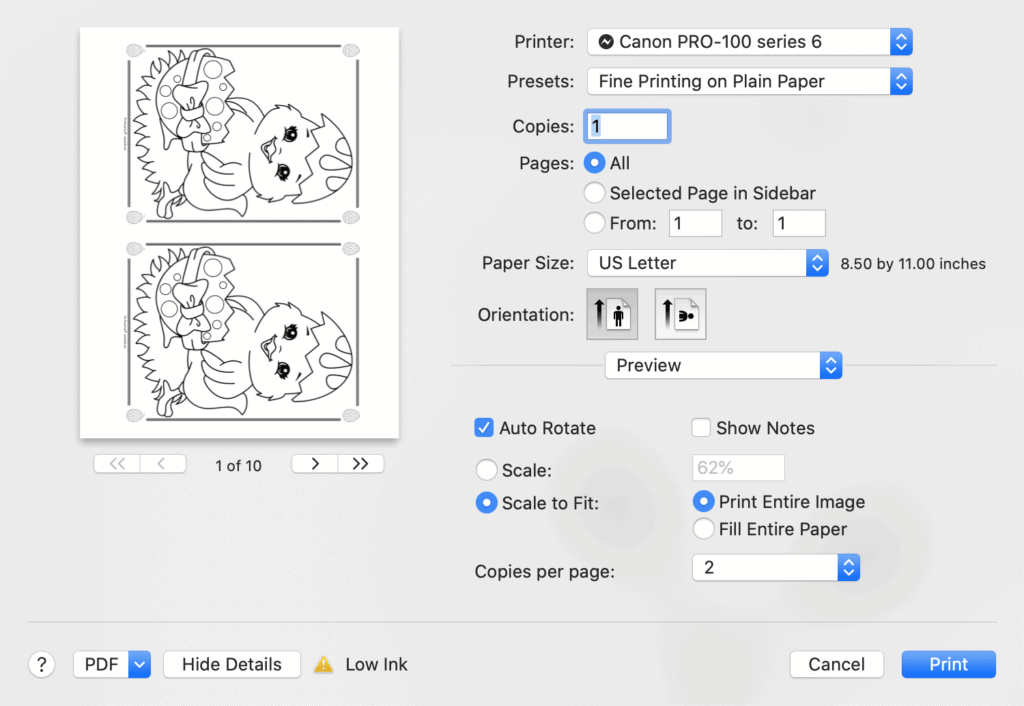Go to previous preview page
1024x706 pixels.
pyautogui.click(x=163, y=464)
